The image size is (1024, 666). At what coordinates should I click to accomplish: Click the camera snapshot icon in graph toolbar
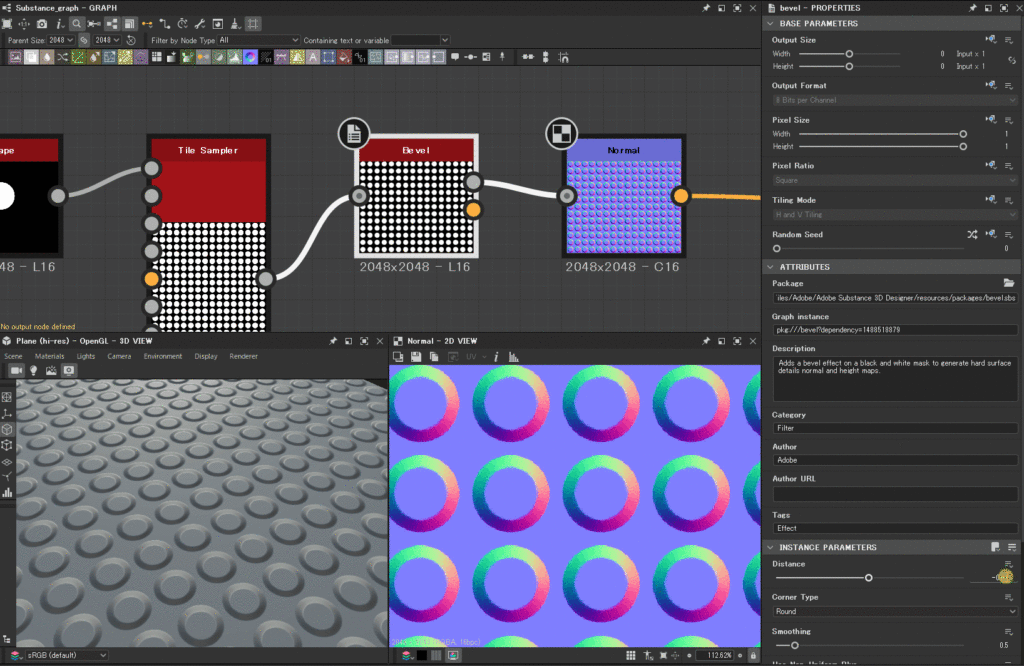coord(42,24)
